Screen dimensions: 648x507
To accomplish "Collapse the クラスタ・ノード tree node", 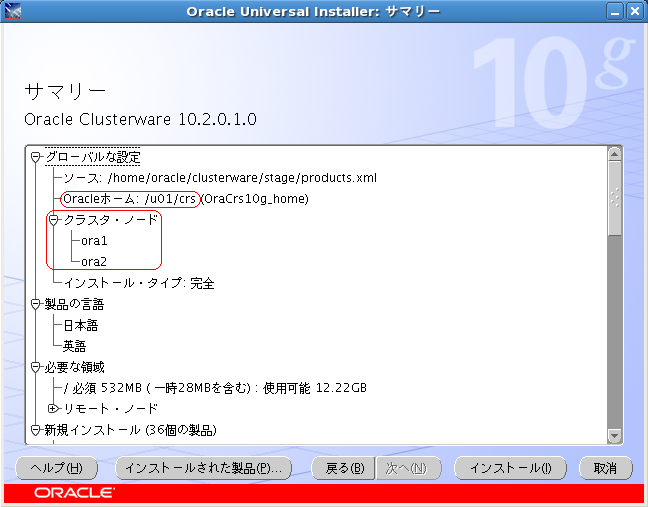I will tap(54, 220).
